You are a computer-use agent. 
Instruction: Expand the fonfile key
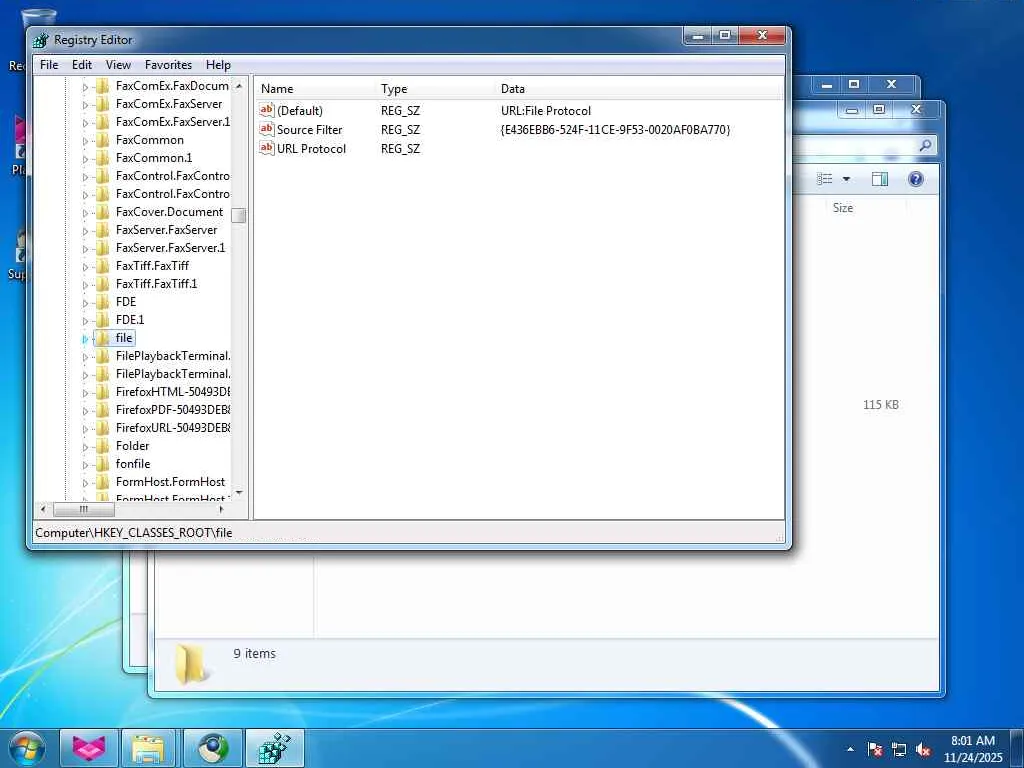(85, 464)
